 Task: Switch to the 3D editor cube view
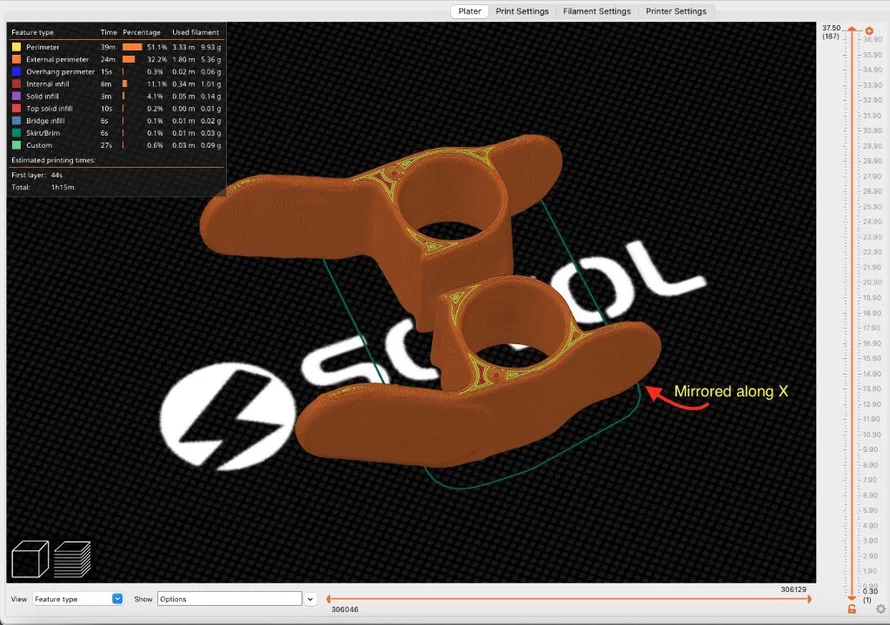coord(30,559)
